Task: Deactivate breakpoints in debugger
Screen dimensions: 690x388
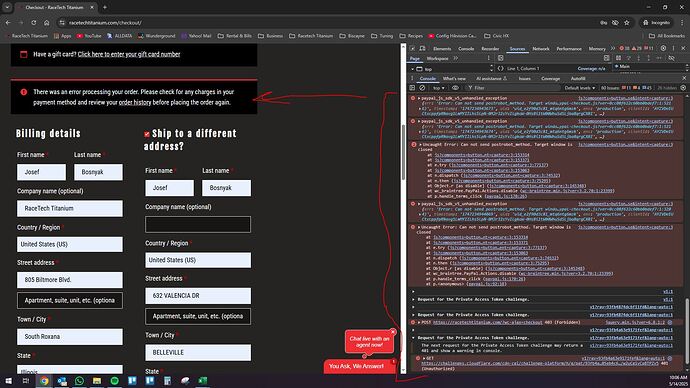Action: 671,58
